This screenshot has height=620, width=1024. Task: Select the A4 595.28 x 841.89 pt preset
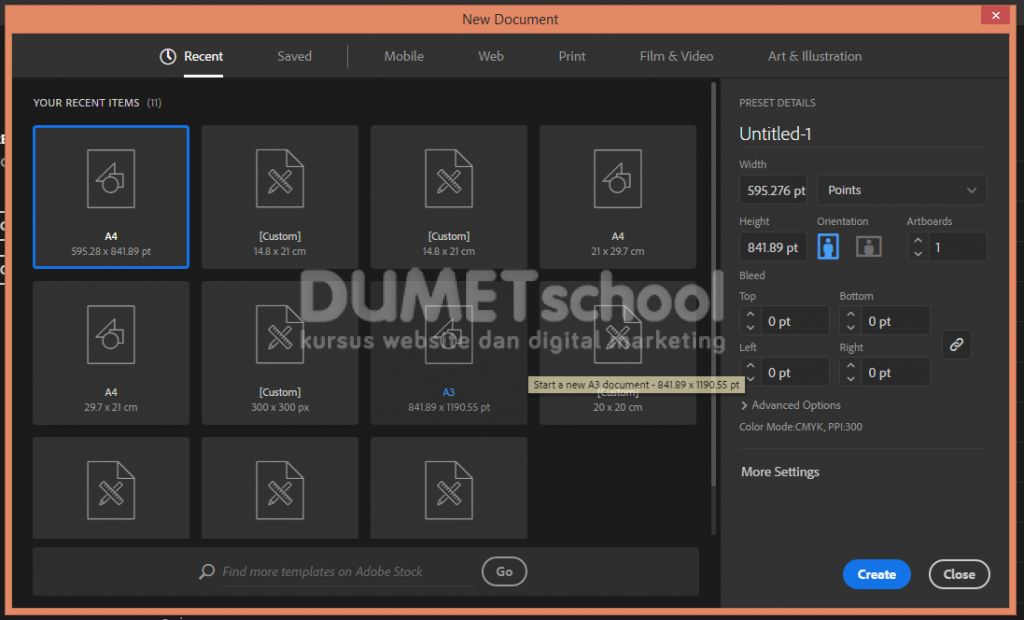click(111, 197)
